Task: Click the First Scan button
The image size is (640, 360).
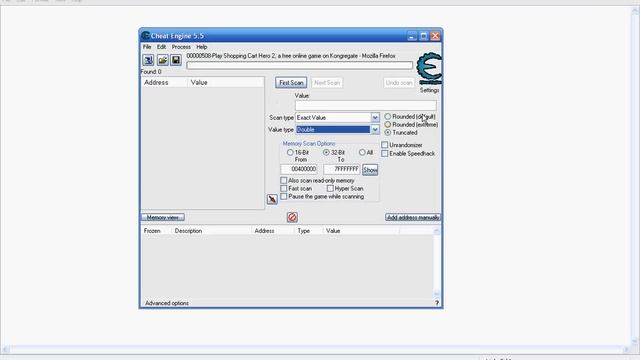Action: (291, 82)
